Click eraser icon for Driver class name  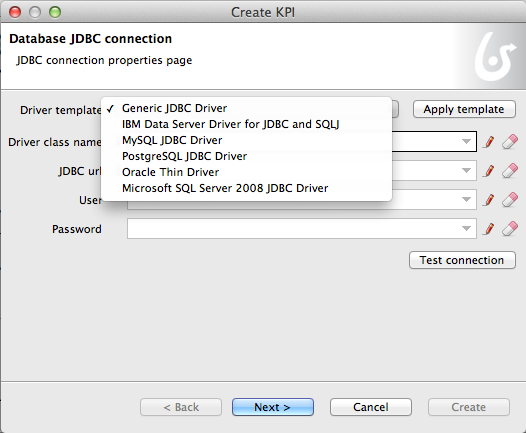[510, 142]
